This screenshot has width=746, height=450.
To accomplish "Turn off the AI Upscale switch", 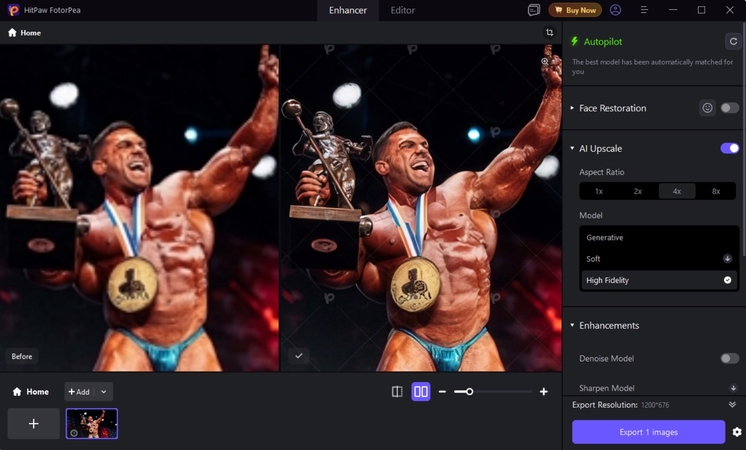I will [729, 148].
